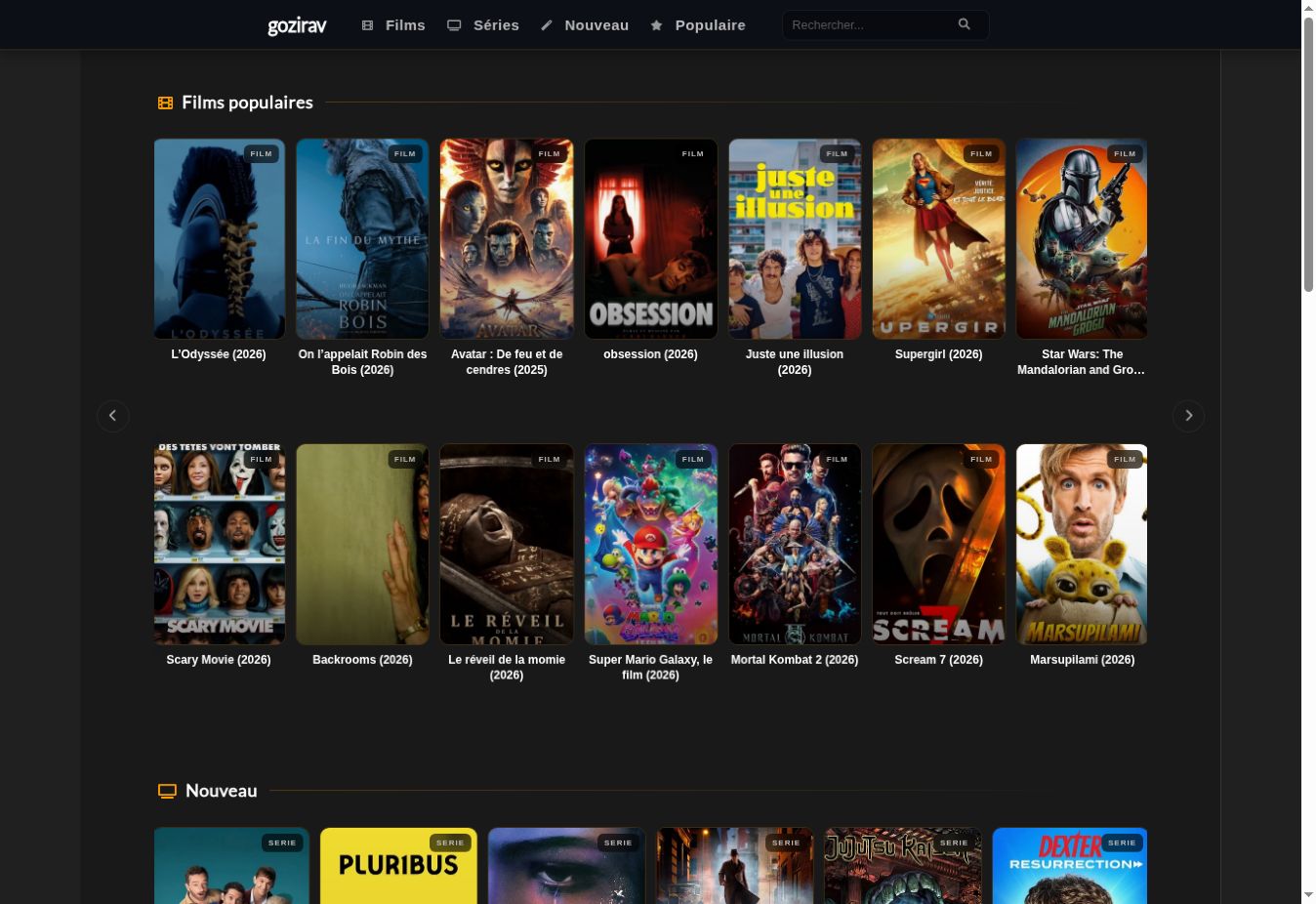The image size is (1316, 904).
Task: Click title link Star Wars: The Mandalorian and Gro…
Action: (x=1082, y=362)
